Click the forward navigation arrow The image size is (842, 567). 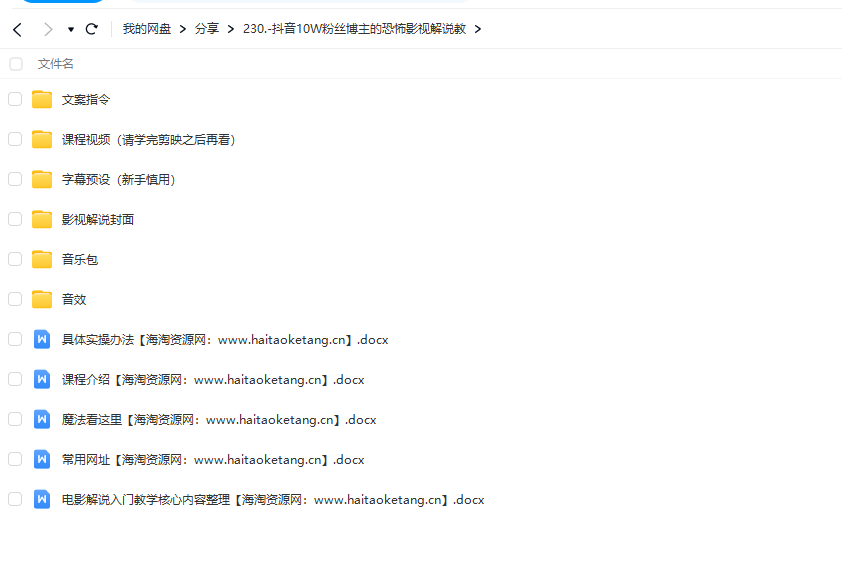pyautogui.click(x=47, y=30)
